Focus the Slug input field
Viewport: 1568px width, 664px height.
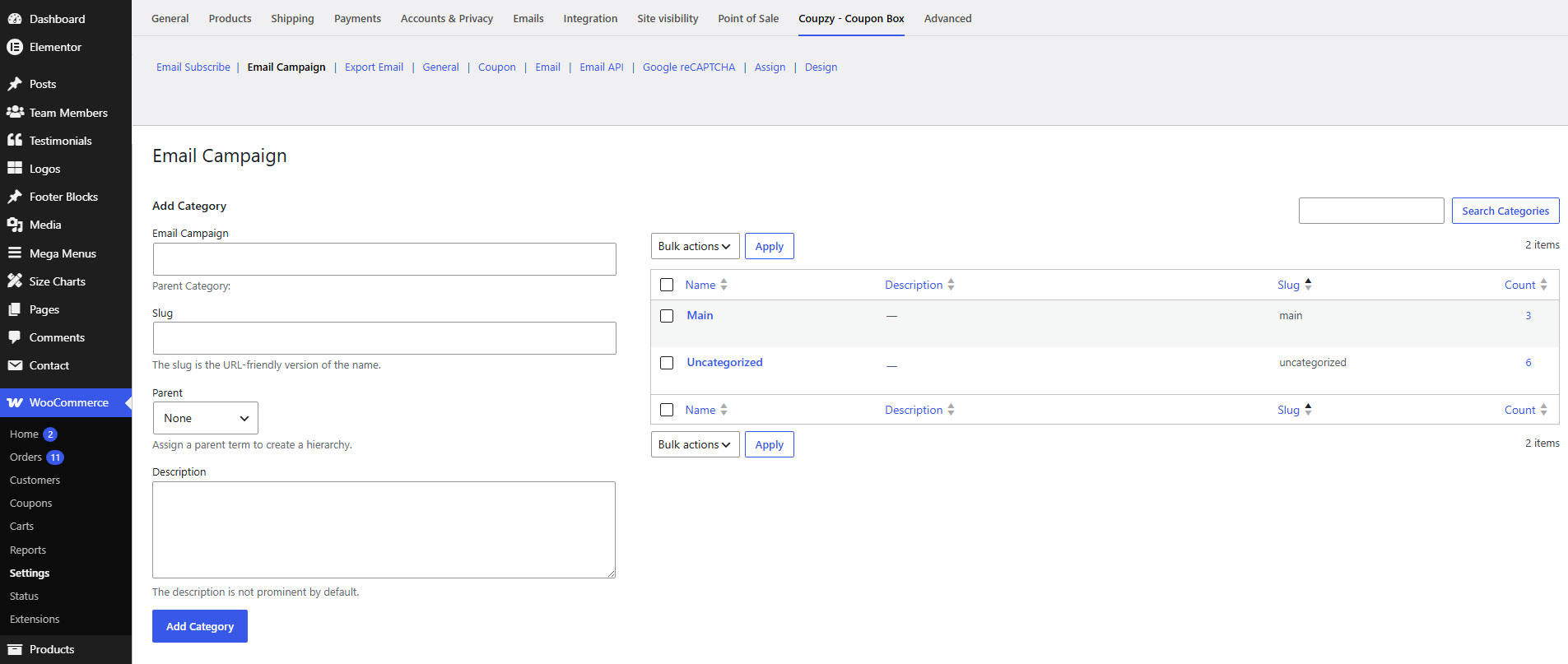pos(384,338)
